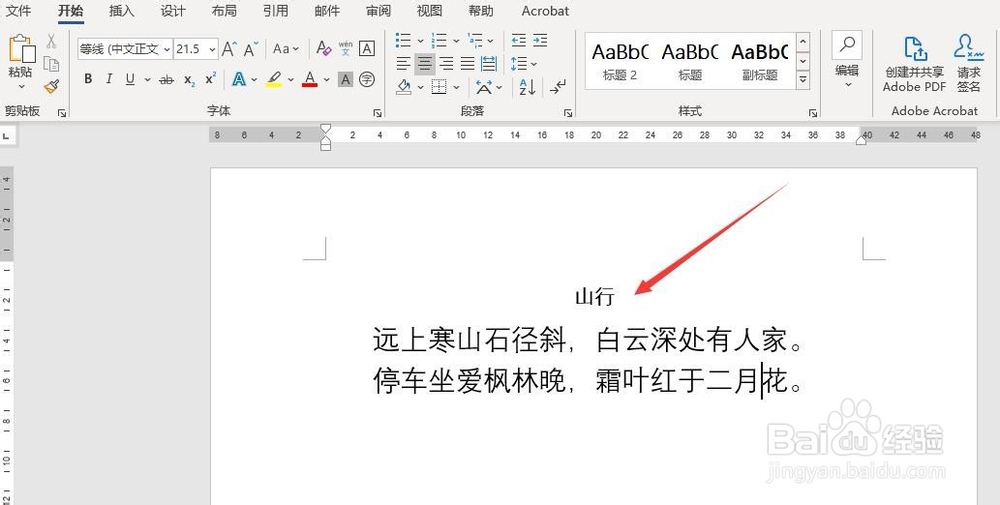
Task: Justify the paragraph text
Action: click(x=467, y=63)
